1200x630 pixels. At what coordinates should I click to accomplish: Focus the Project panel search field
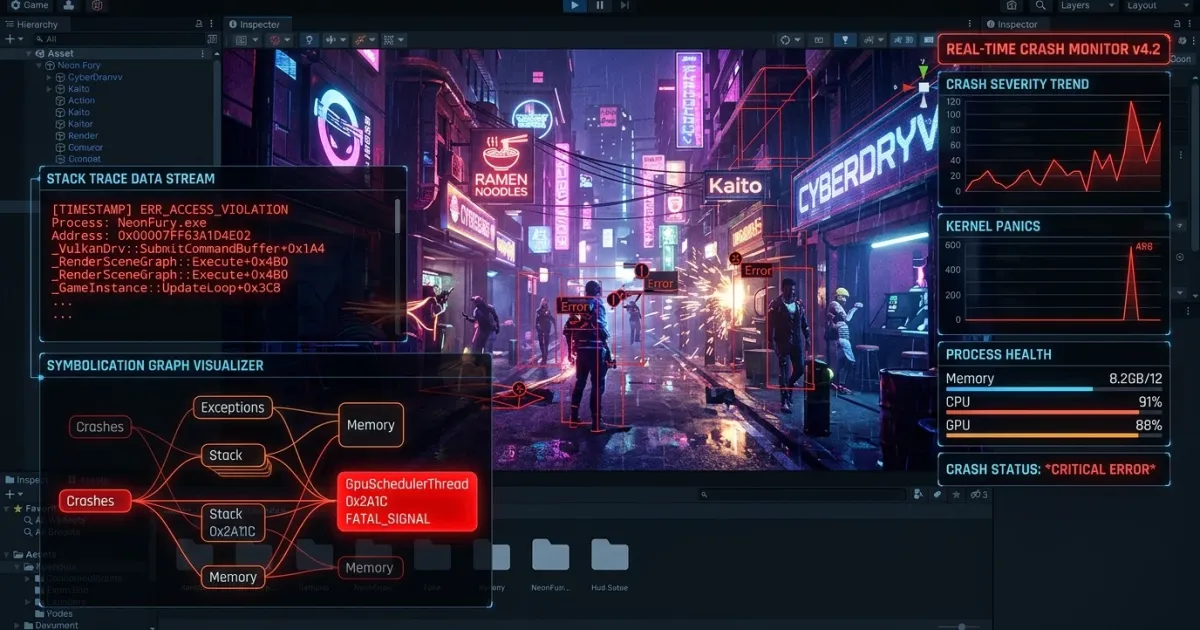tap(800, 494)
